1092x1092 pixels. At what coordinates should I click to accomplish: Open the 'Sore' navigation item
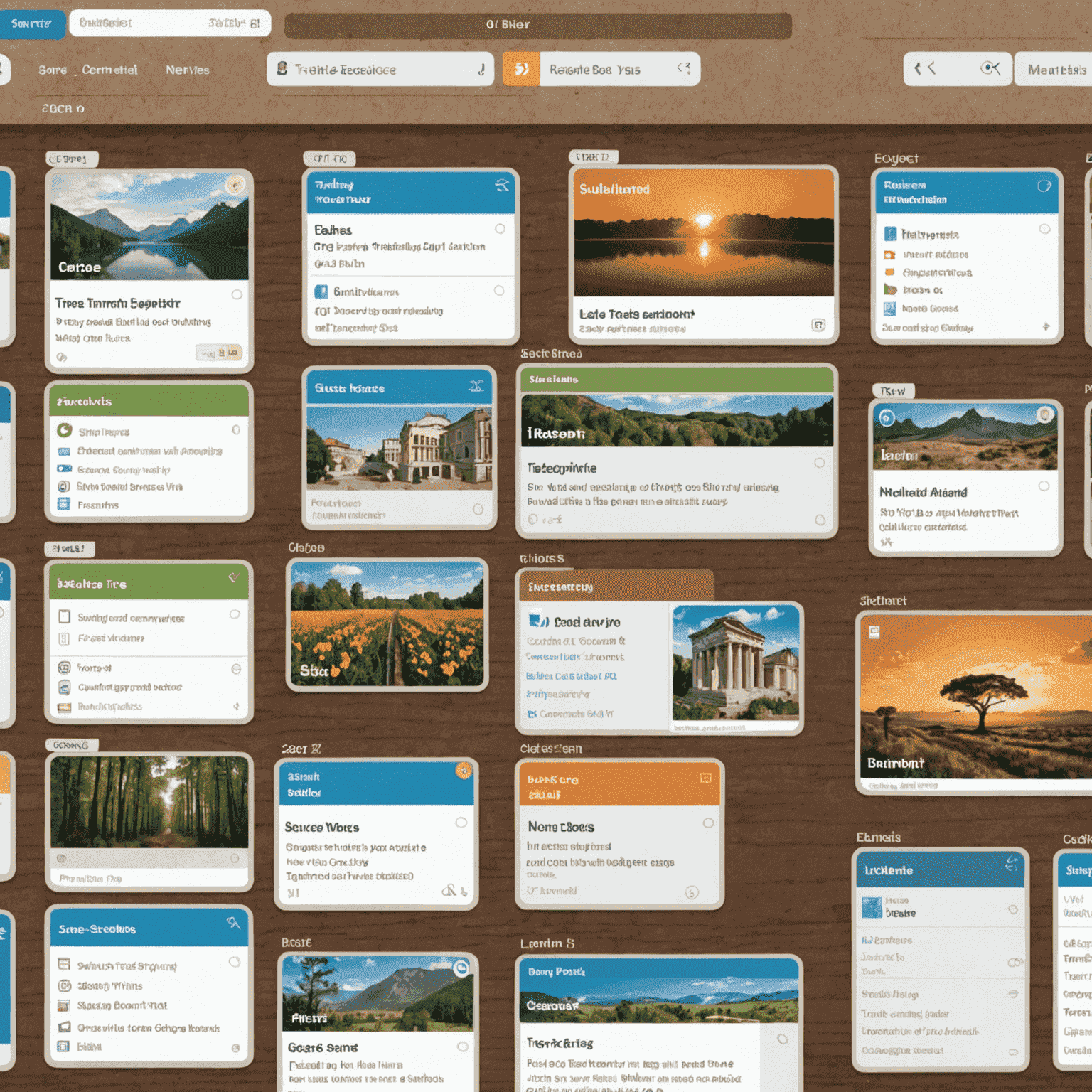click(x=53, y=70)
